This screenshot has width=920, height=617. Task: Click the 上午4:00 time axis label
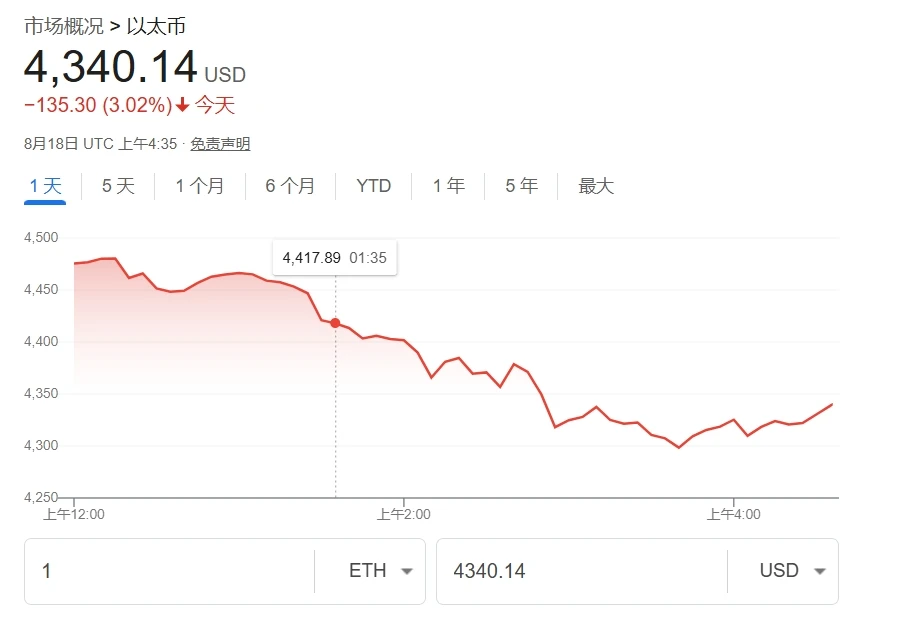point(733,515)
